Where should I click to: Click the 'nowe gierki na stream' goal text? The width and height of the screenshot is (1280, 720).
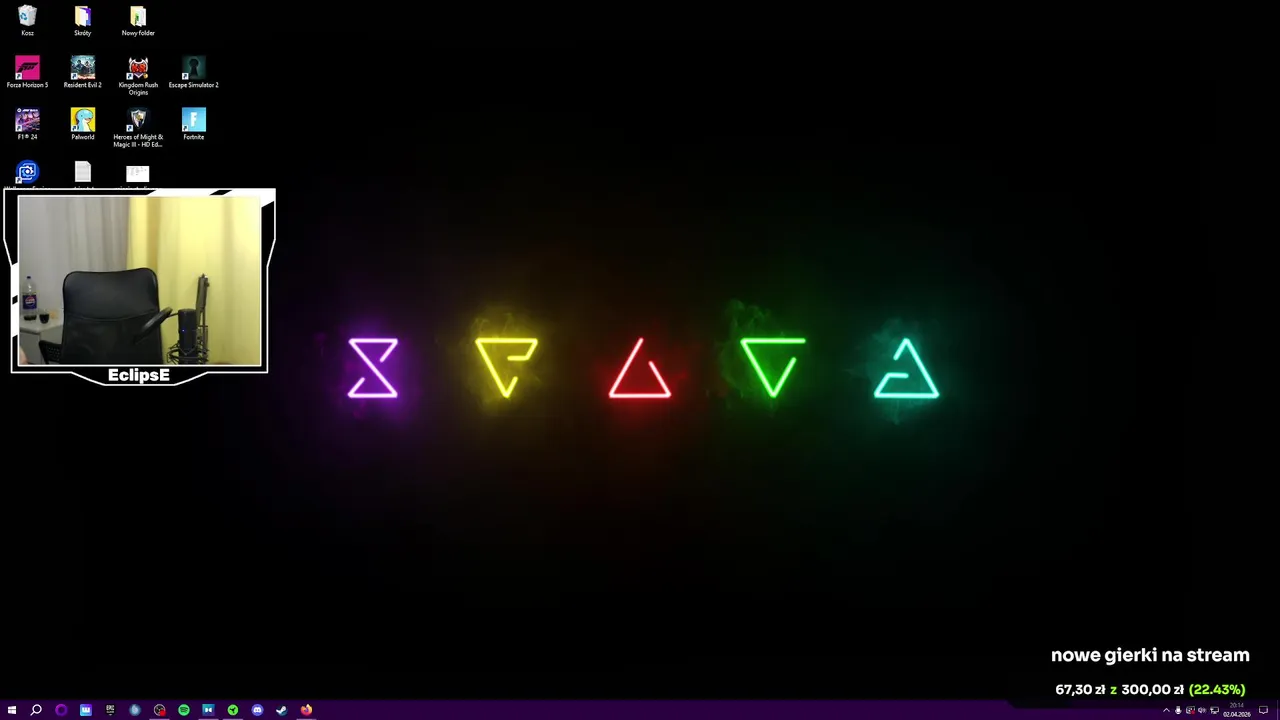(x=1150, y=656)
